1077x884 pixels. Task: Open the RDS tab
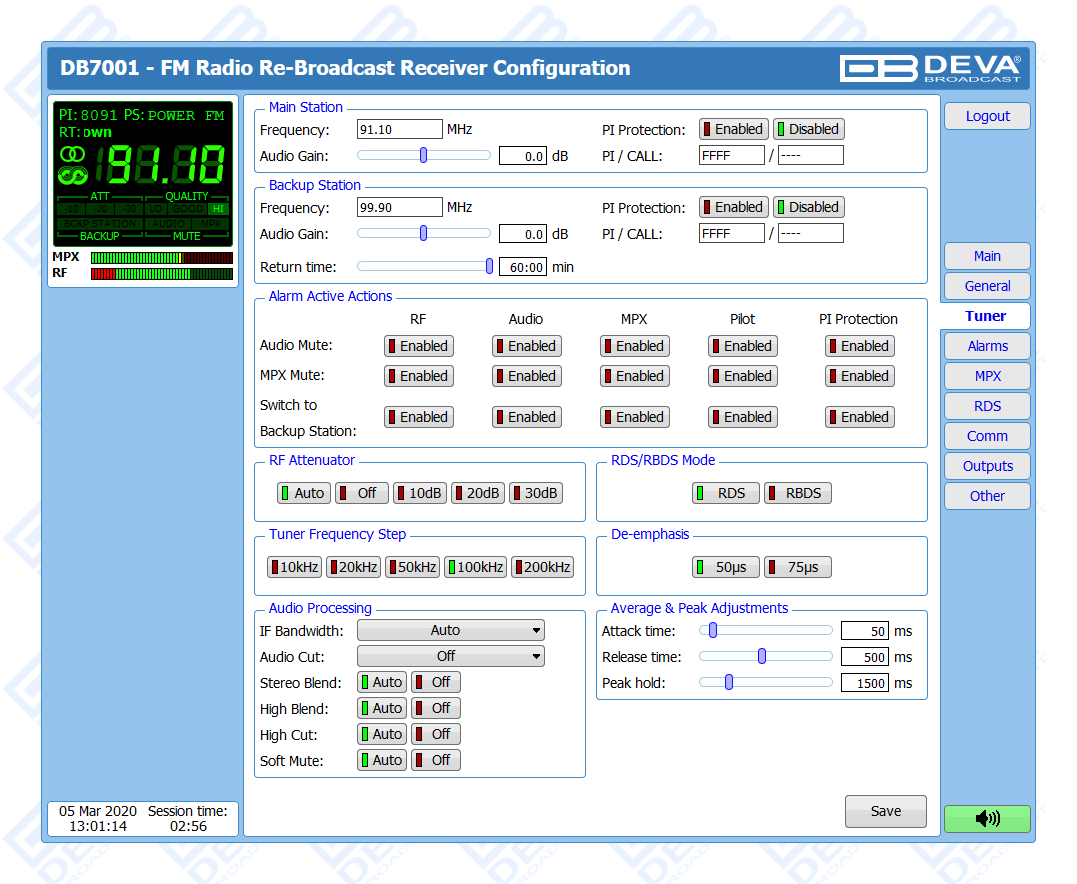coord(987,406)
